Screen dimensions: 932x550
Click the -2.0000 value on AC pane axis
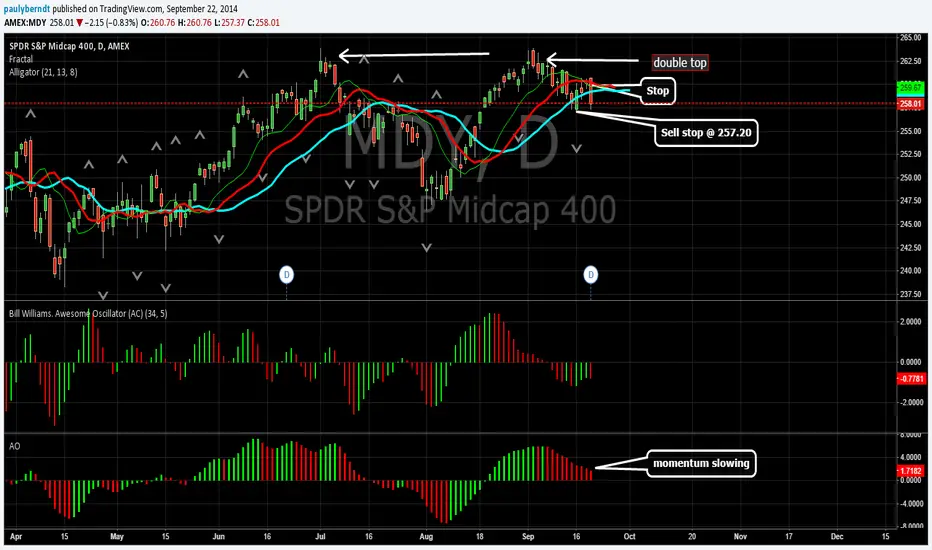coord(911,403)
